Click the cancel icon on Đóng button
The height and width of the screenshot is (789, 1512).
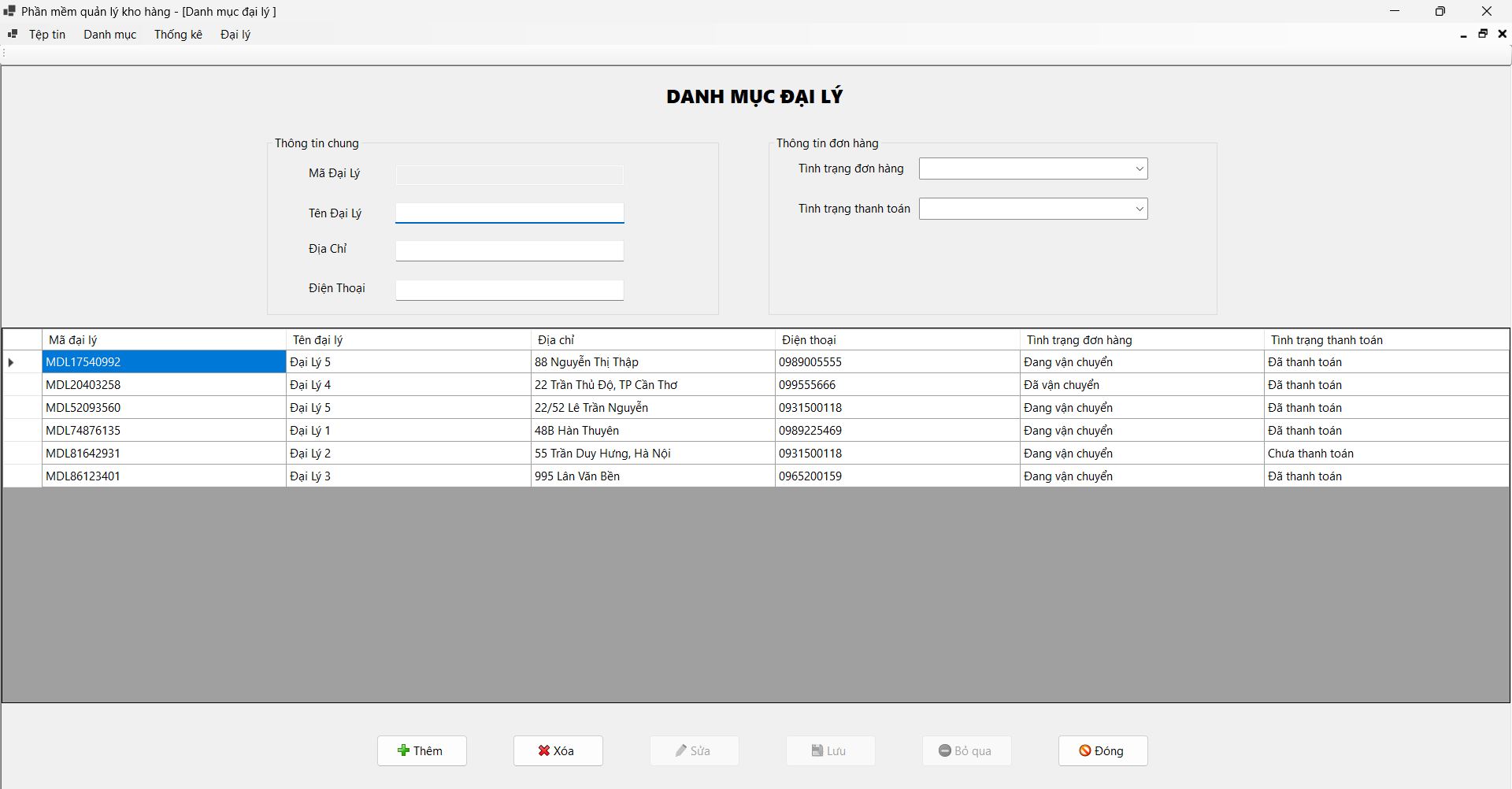1086,750
